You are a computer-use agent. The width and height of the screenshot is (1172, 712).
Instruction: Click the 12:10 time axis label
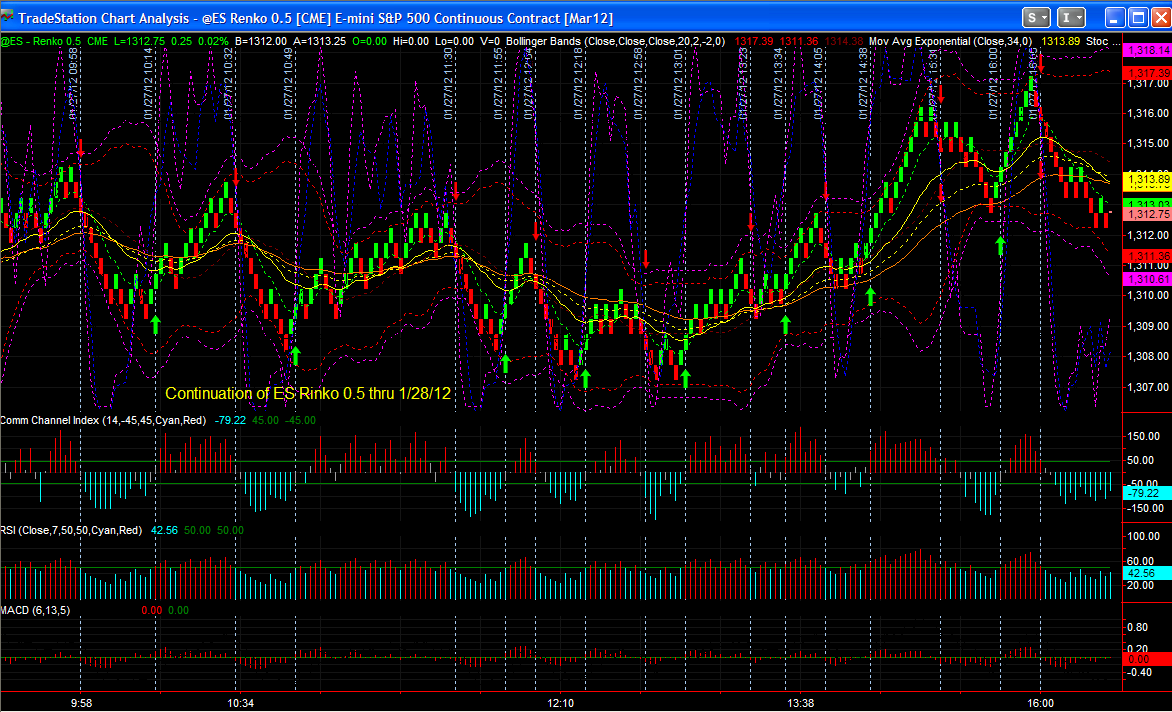click(561, 703)
